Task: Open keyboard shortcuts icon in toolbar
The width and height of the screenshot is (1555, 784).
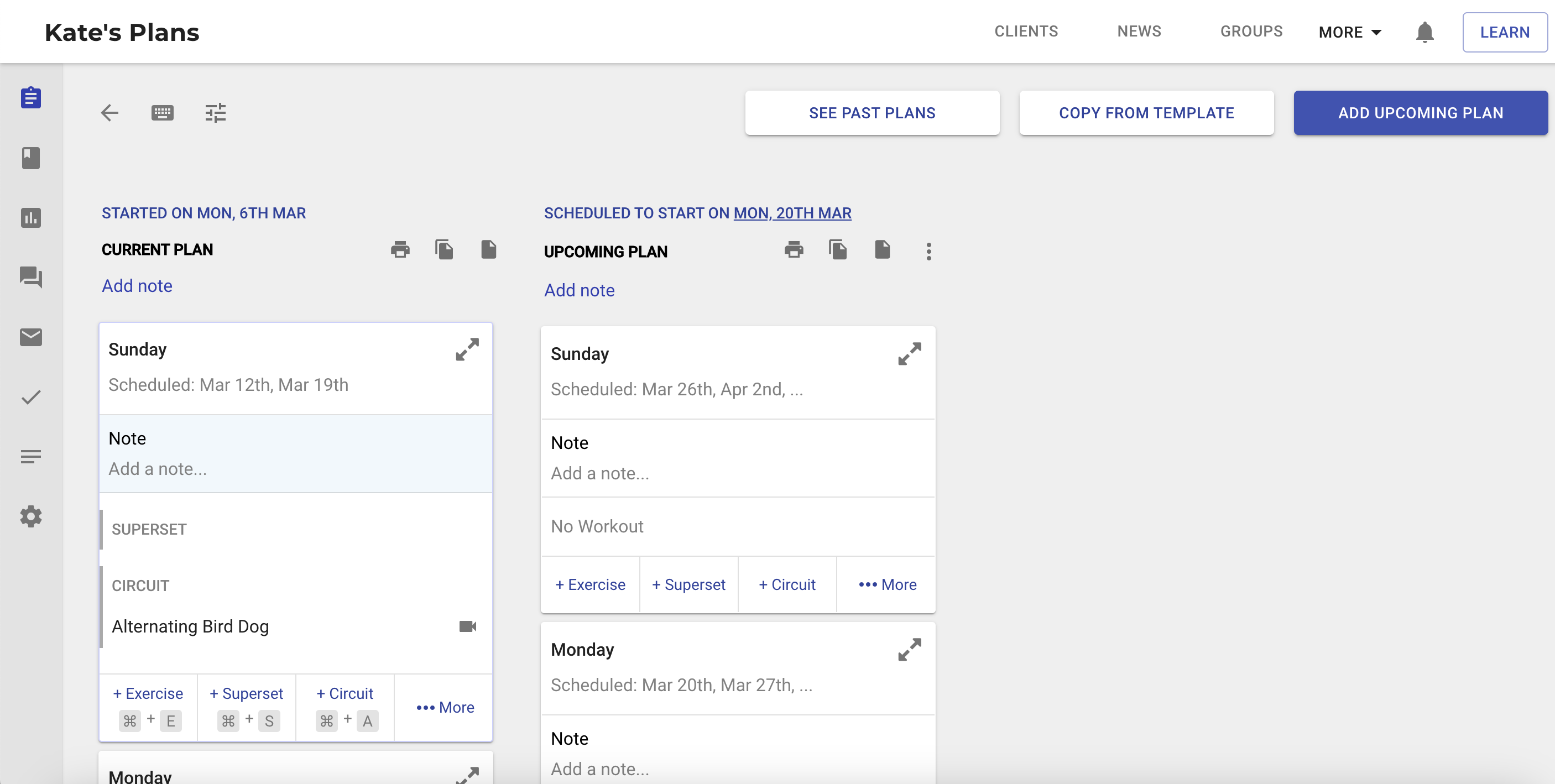Action: click(162, 113)
